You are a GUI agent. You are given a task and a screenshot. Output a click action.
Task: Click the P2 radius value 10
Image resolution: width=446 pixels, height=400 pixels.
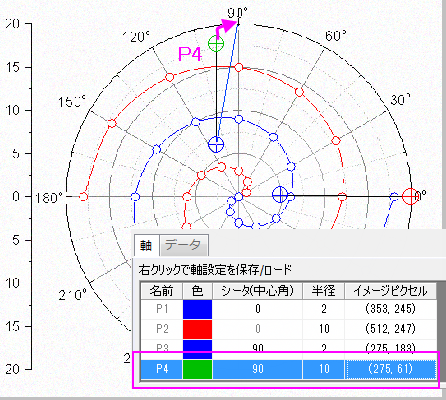point(324,329)
